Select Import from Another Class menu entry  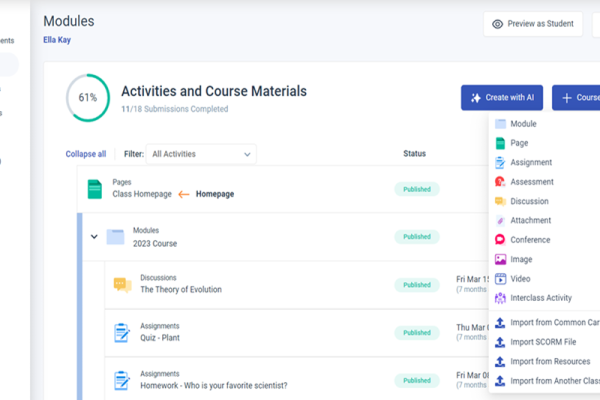pos(555,381)
